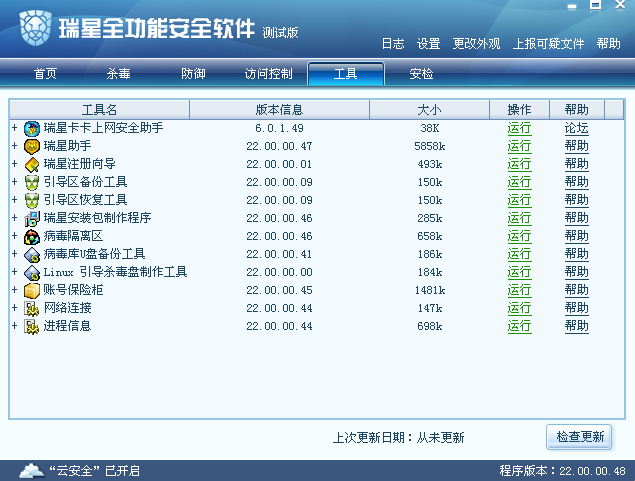Click the 瑞星安装包制作程序 icon
The width and height of the screenshot is (635, 481).
pos(32,218)
